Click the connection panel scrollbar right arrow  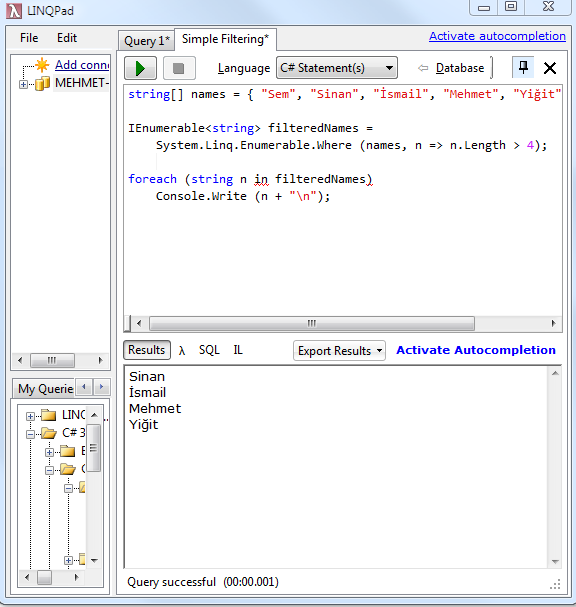pos(101,360)
